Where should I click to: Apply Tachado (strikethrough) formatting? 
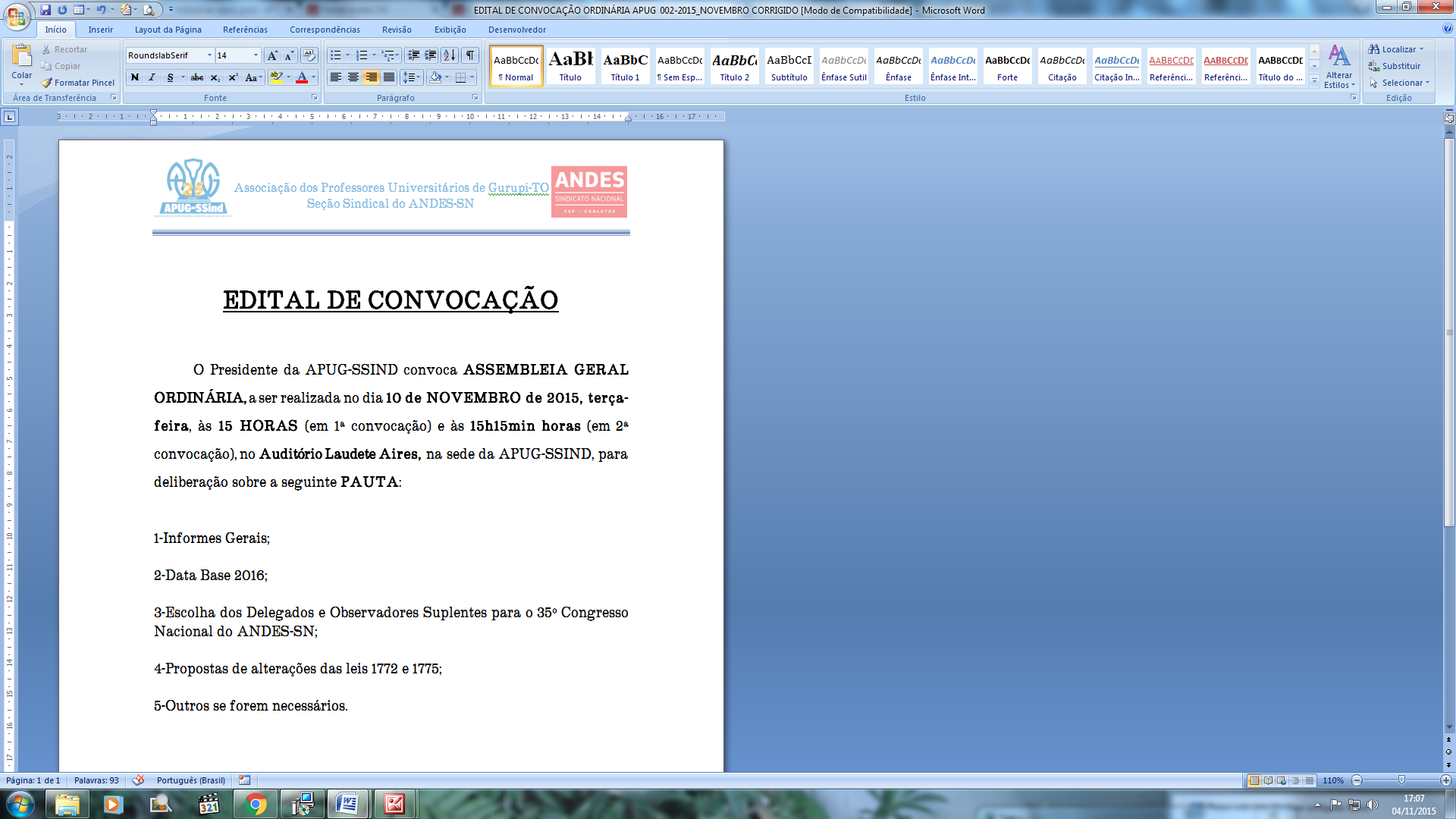196,77
